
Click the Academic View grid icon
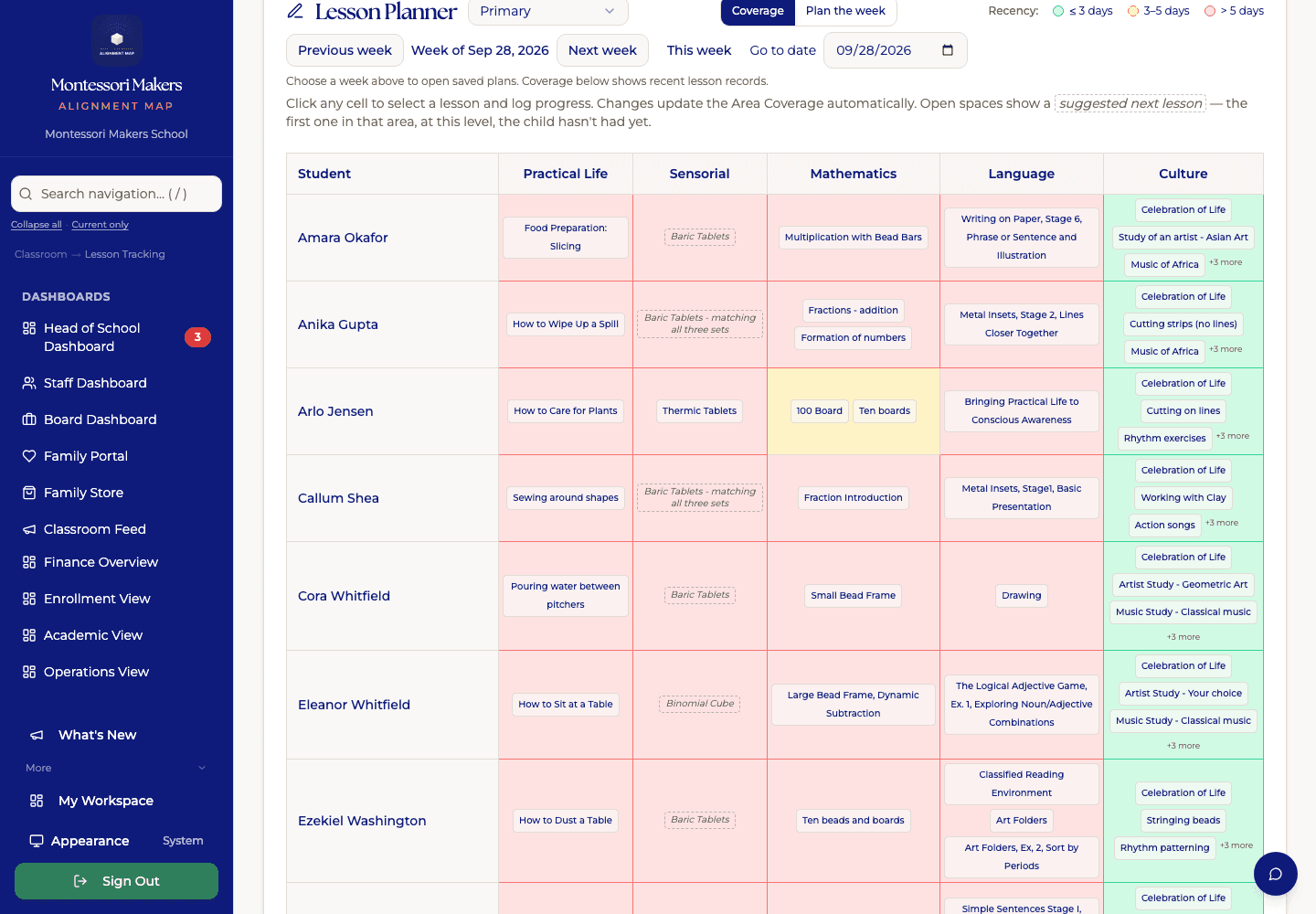click(x=29, y=635)
